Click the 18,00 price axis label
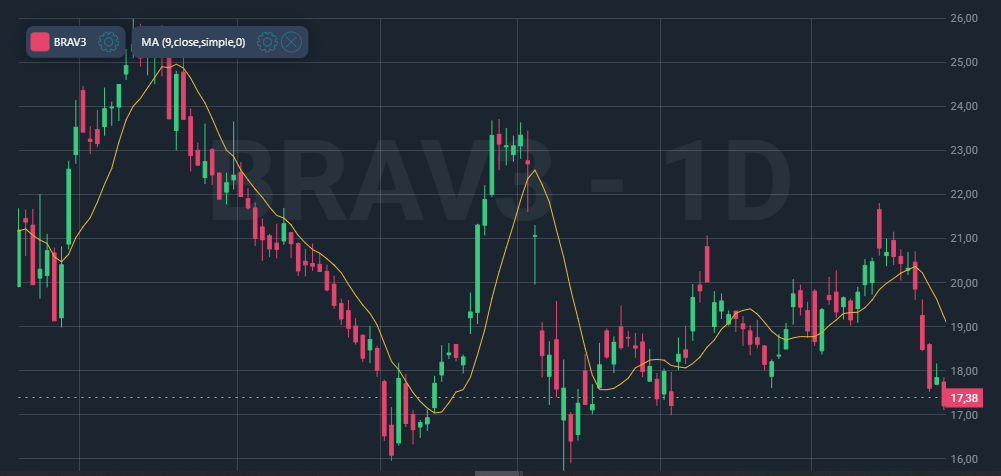This screenshot has height=476, width=1001. point(965,371)
